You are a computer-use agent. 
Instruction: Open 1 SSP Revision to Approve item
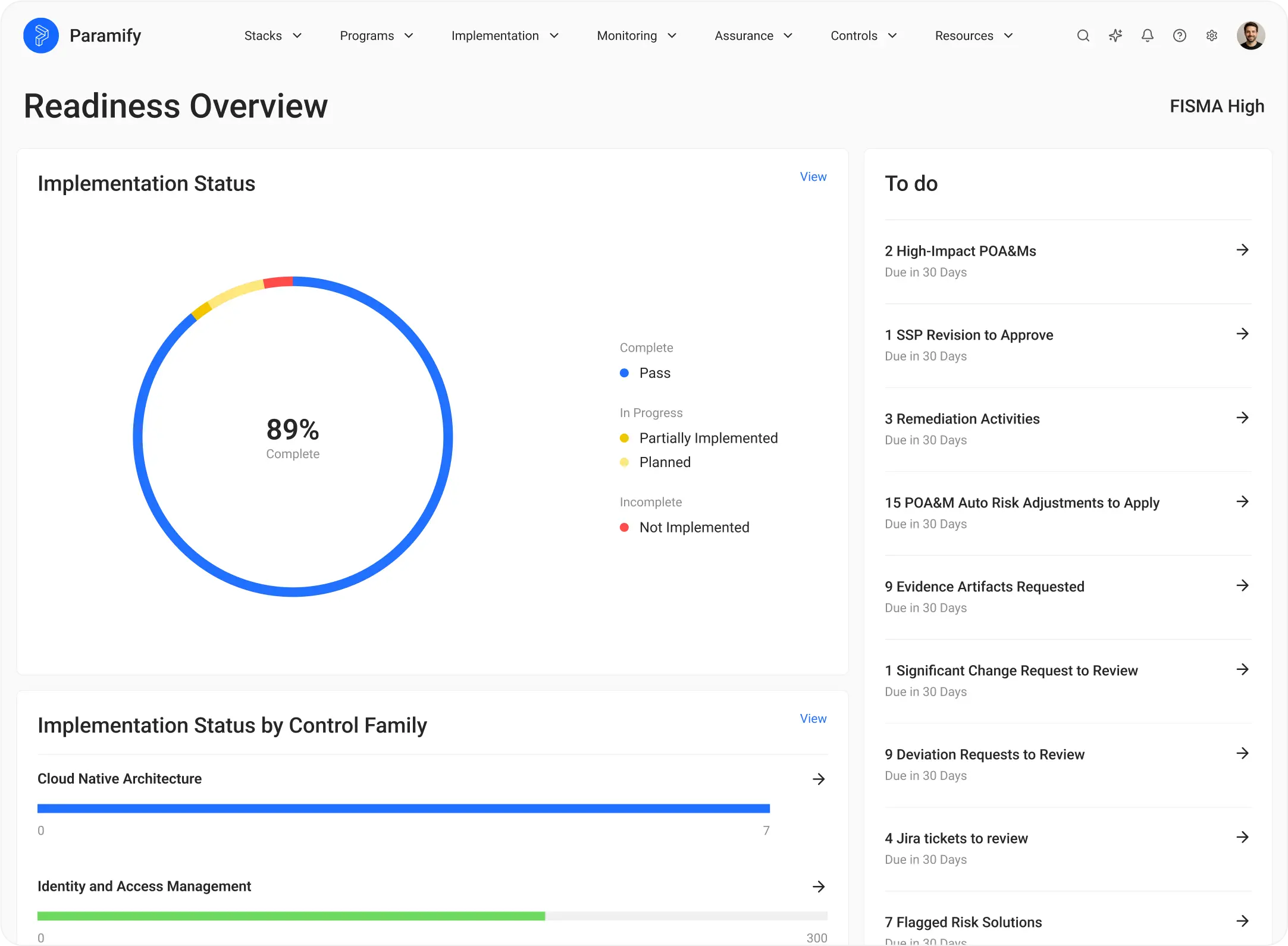(x=1068, y=345)
